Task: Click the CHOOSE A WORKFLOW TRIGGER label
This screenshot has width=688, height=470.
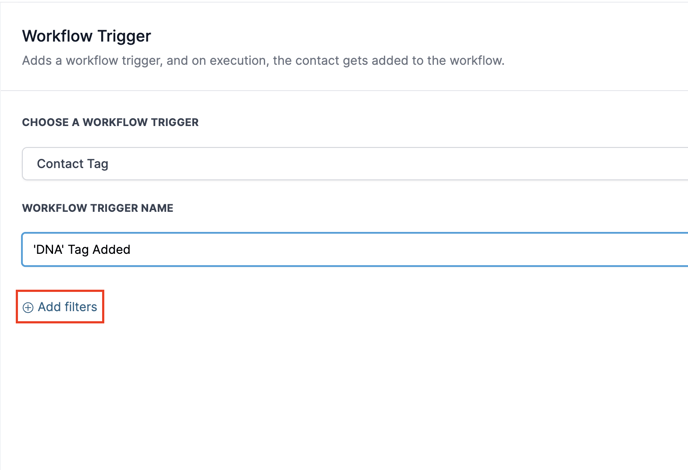Action: click(110, 122)
